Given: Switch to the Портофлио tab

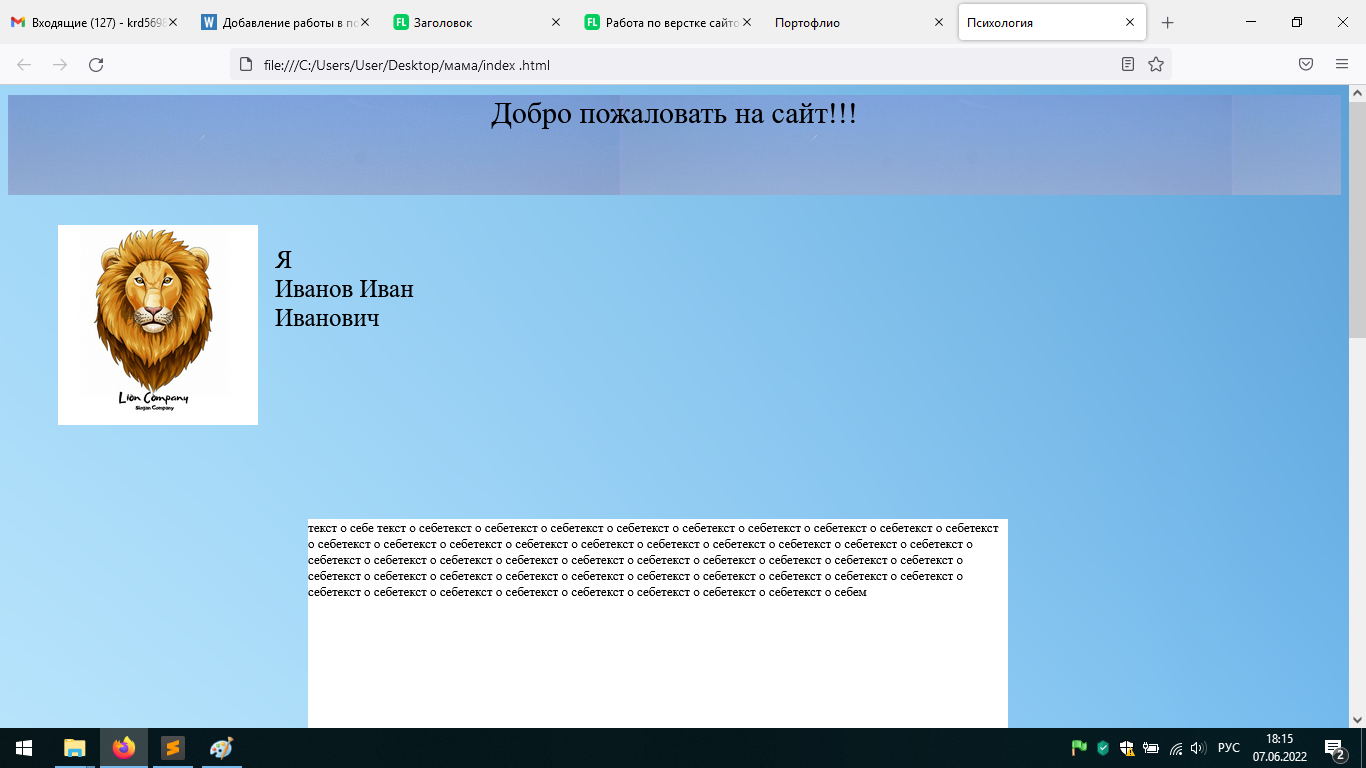Looking at the screenshot, I should [x=860, y=22].
